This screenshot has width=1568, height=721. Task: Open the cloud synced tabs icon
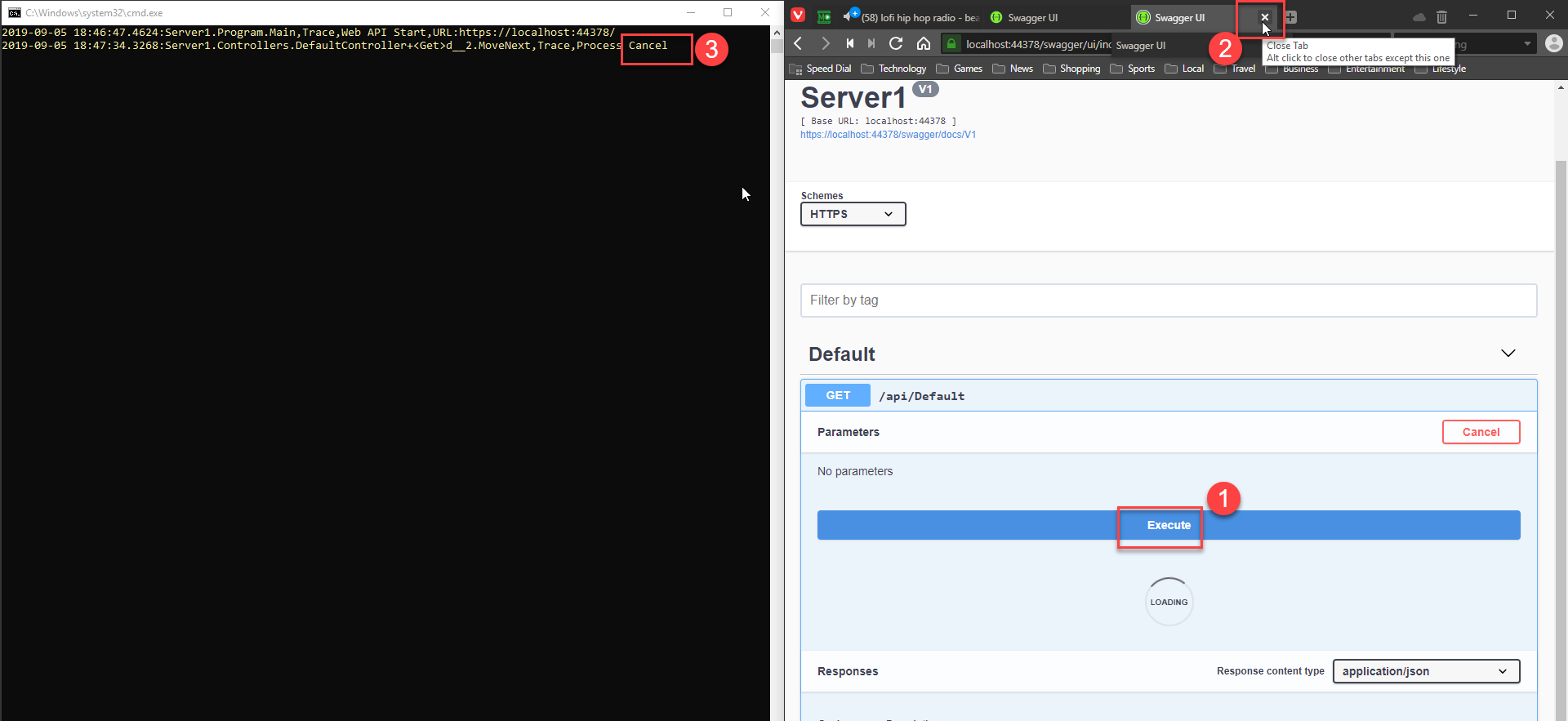[1419, 17]
